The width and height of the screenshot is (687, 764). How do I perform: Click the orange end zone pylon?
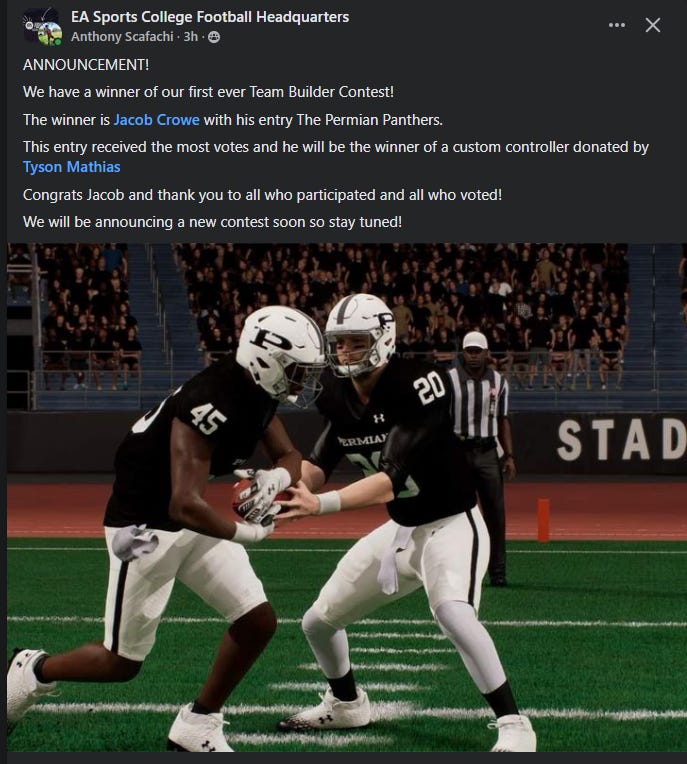[543, 519]
